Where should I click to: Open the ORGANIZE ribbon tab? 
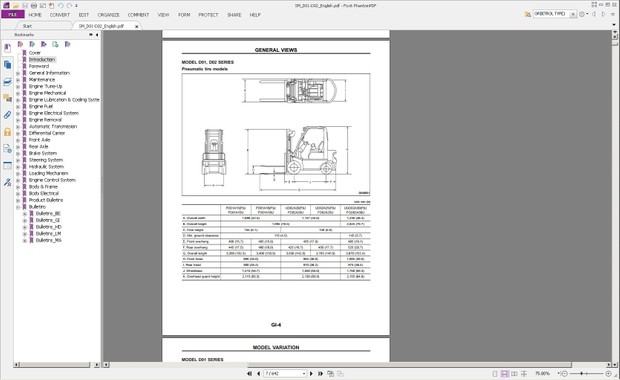click(108, 15)
